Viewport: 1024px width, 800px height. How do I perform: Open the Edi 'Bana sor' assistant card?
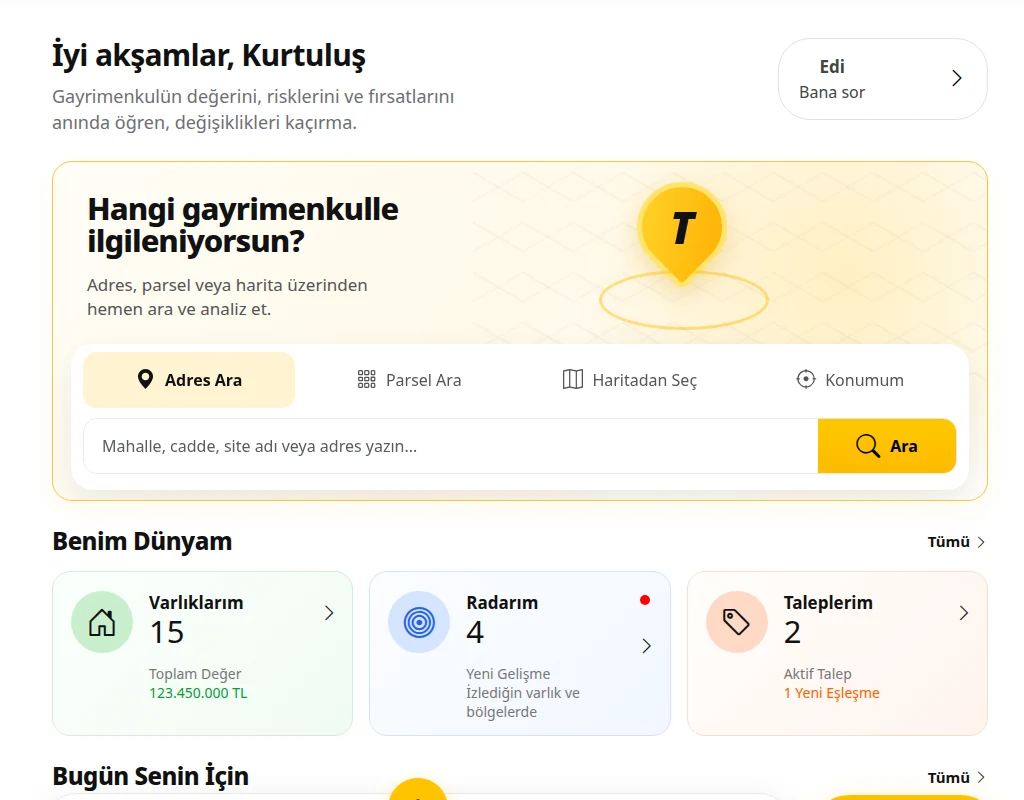pyautogui.click(x=882, y=79)
